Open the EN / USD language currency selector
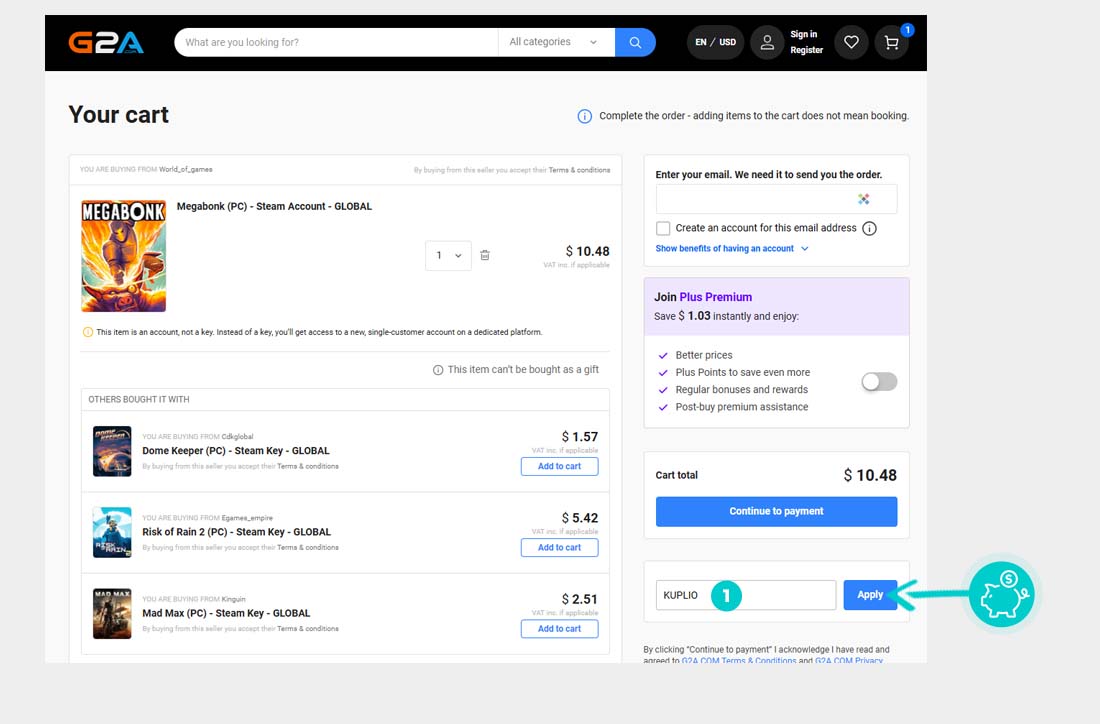The image size is (1100, 724). [x=715, y=42]
